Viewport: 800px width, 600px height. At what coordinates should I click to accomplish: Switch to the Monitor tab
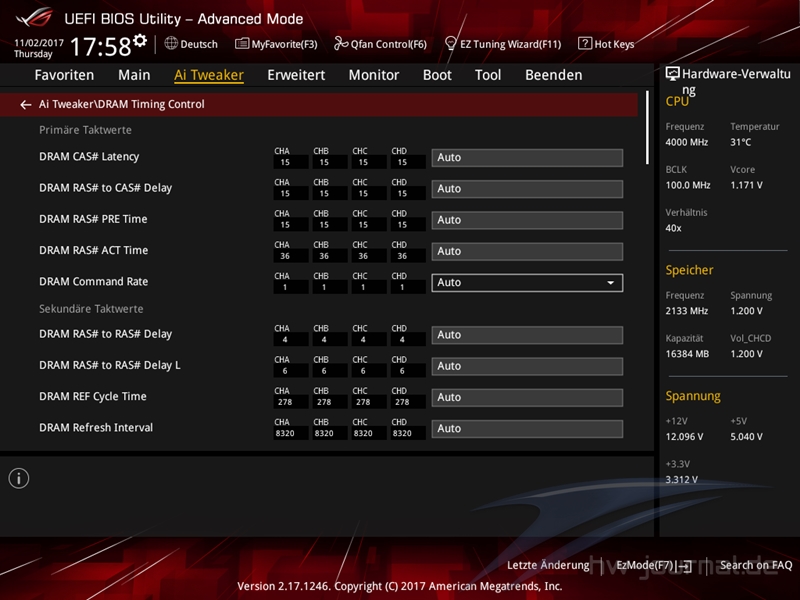374,75
